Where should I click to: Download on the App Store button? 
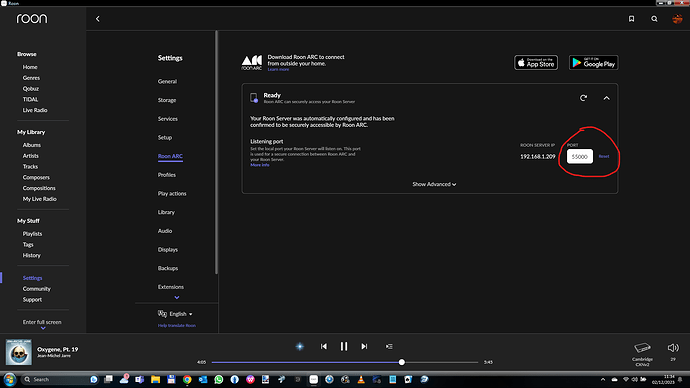click(536, 63)
